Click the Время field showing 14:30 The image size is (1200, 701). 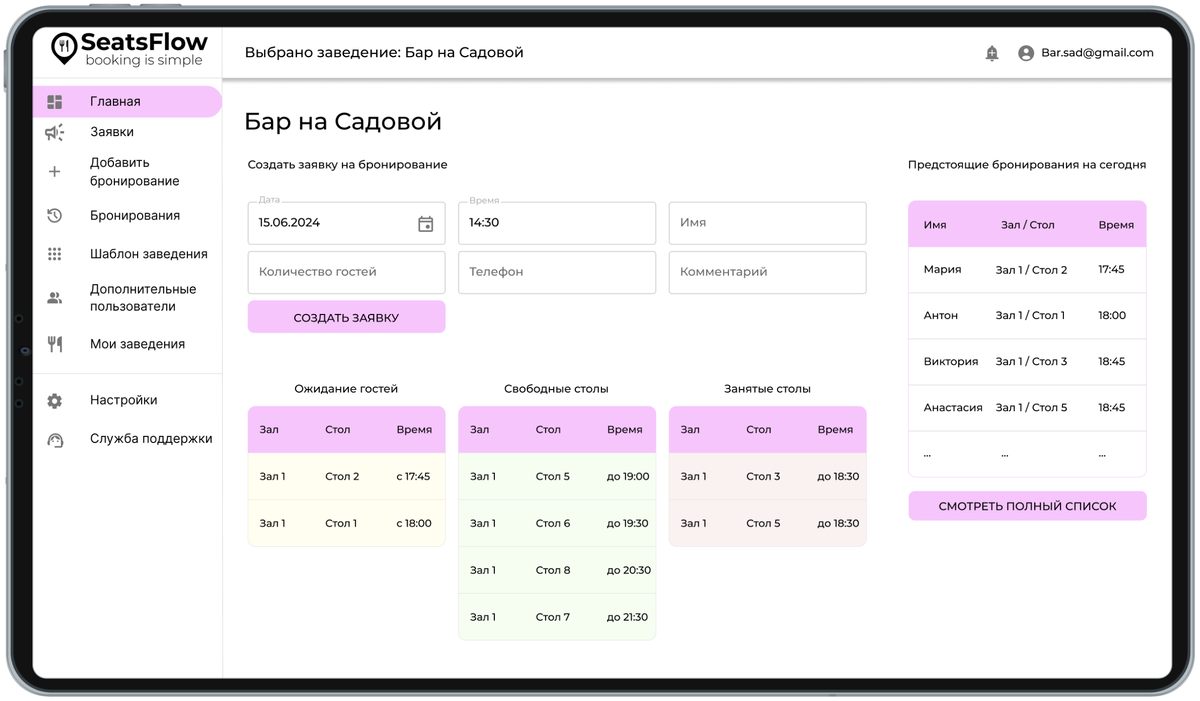coord(557,223)
